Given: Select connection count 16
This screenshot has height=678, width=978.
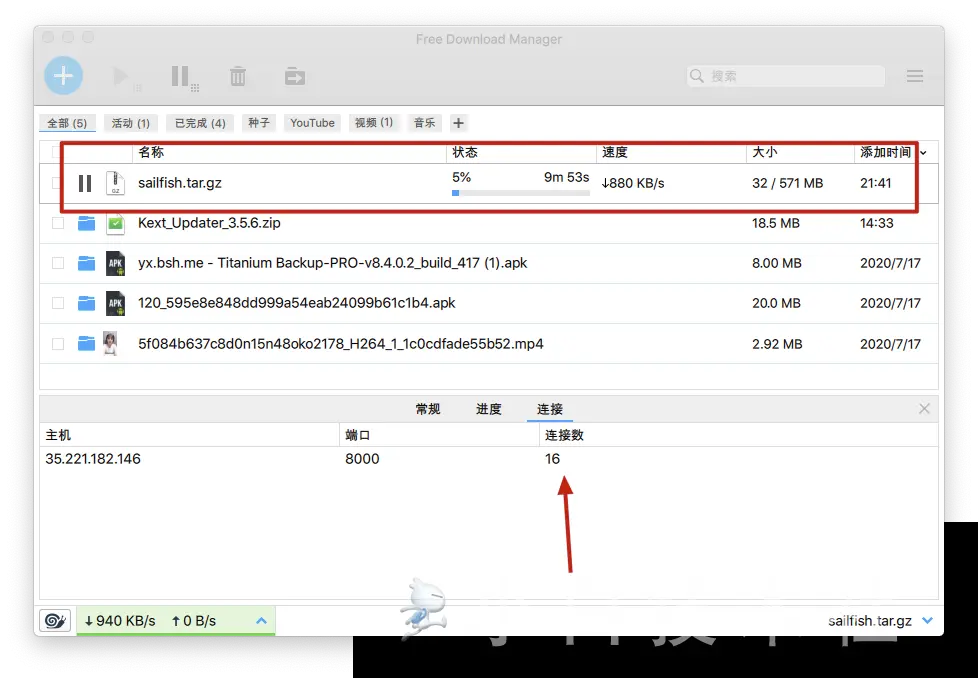Looking at the screenshot, I should (553, 459).
